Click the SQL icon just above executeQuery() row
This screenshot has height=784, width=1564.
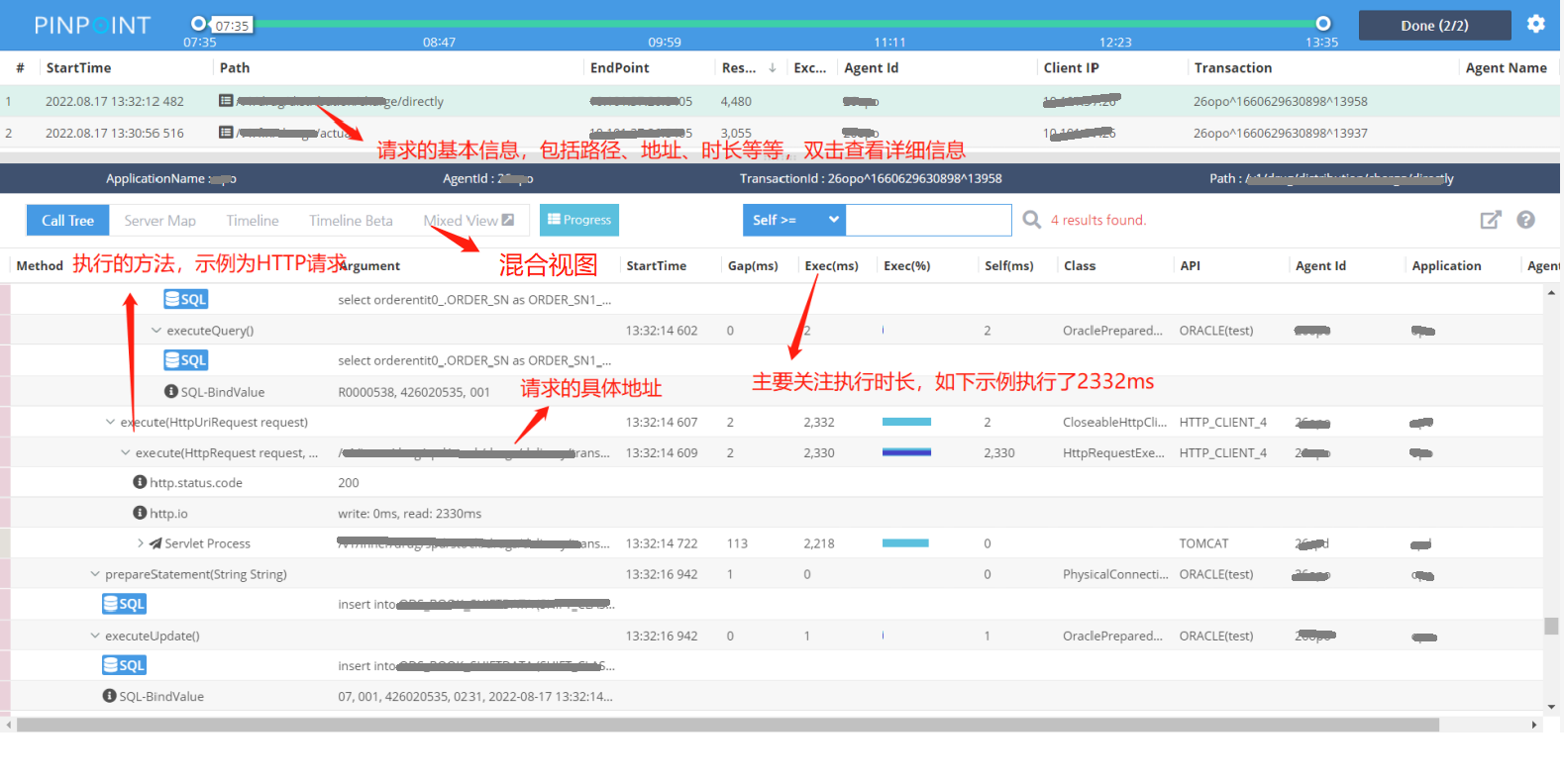(x=186, y=299)
